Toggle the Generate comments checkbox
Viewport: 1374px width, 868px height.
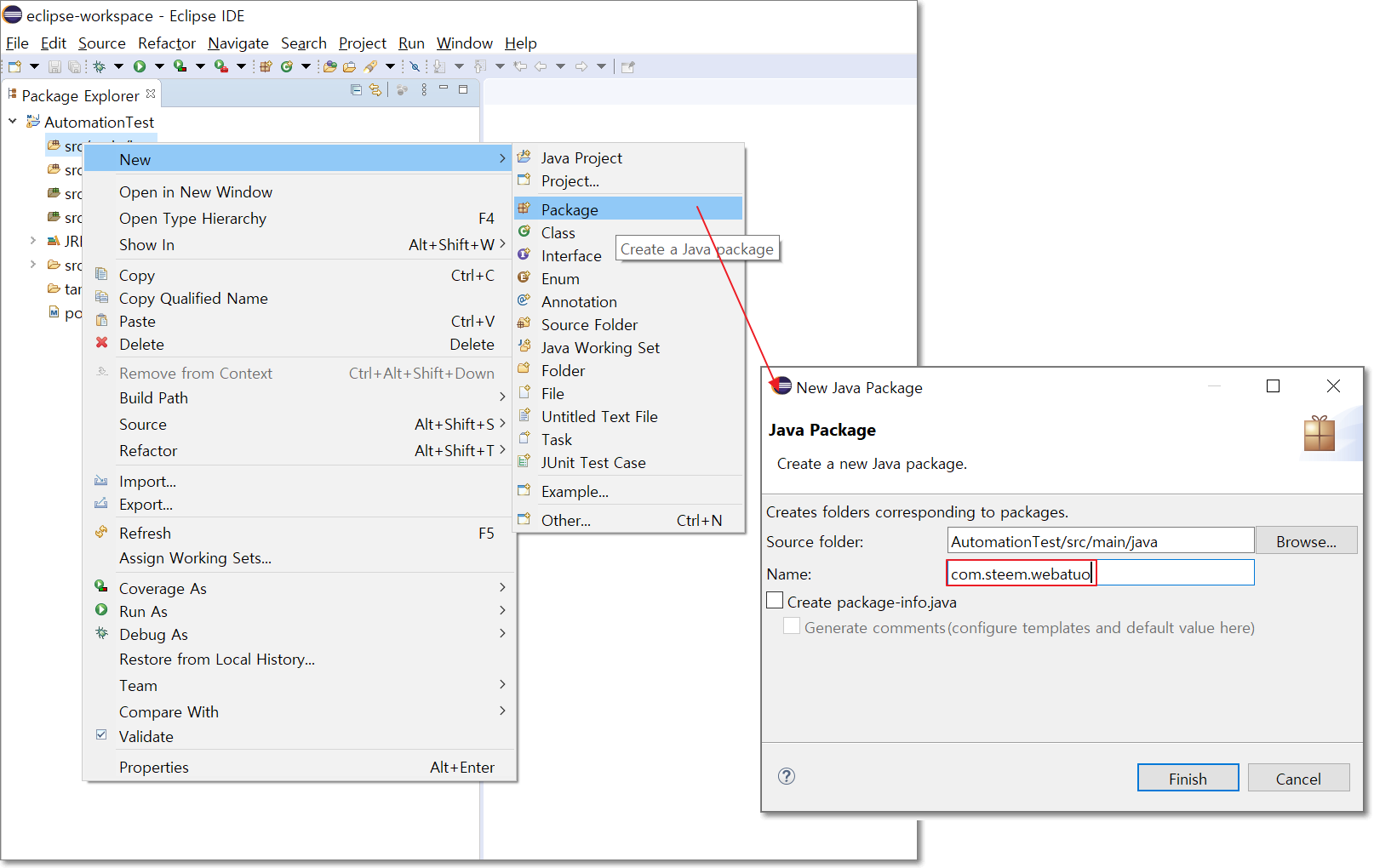(792, 626)
